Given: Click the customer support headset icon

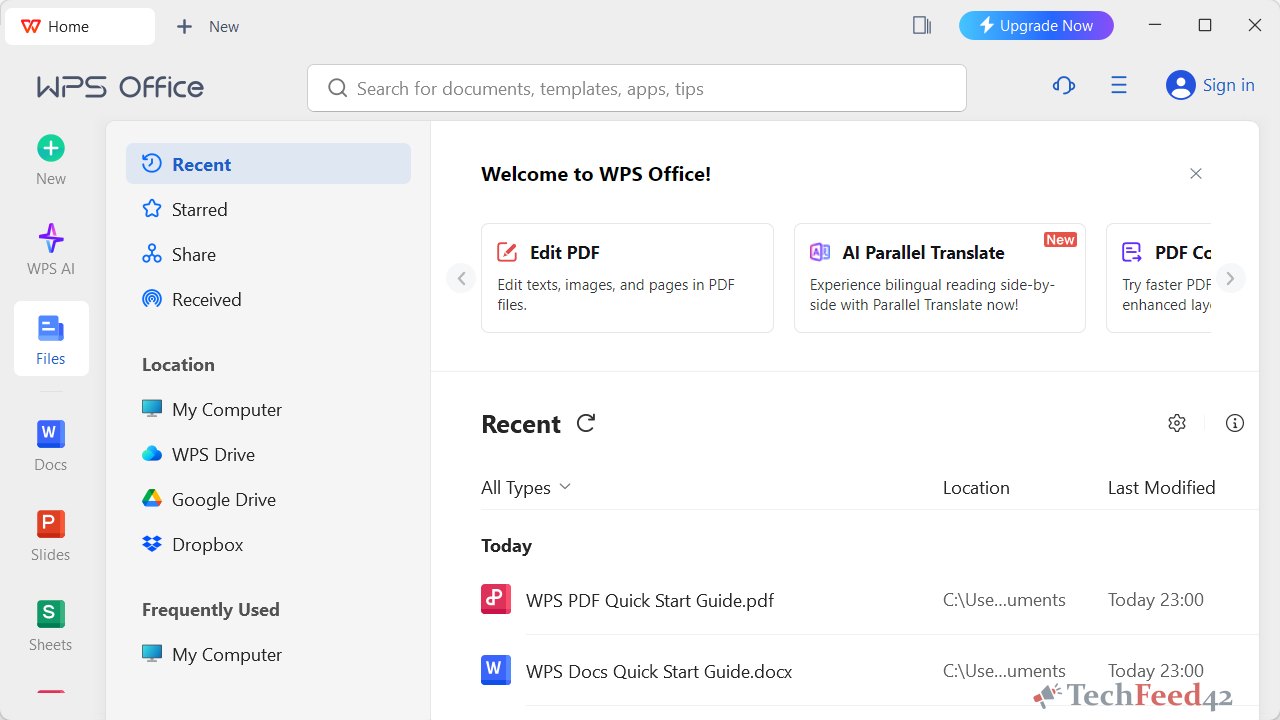Looking at the screenshot, I should (x=1064, y=86).
